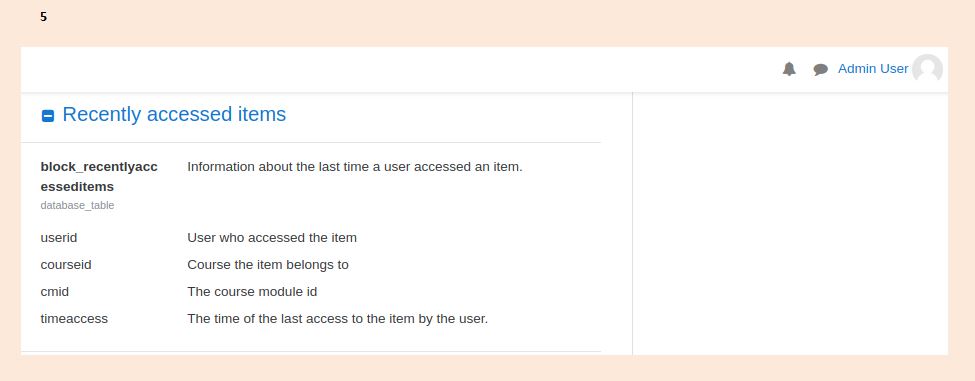Click 'Course the item belongs to' description

268,265
